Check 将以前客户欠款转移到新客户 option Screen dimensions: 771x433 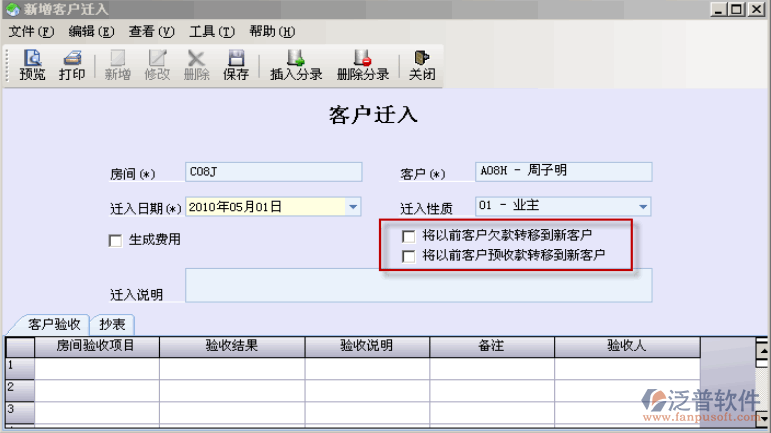tap(408, 237)
